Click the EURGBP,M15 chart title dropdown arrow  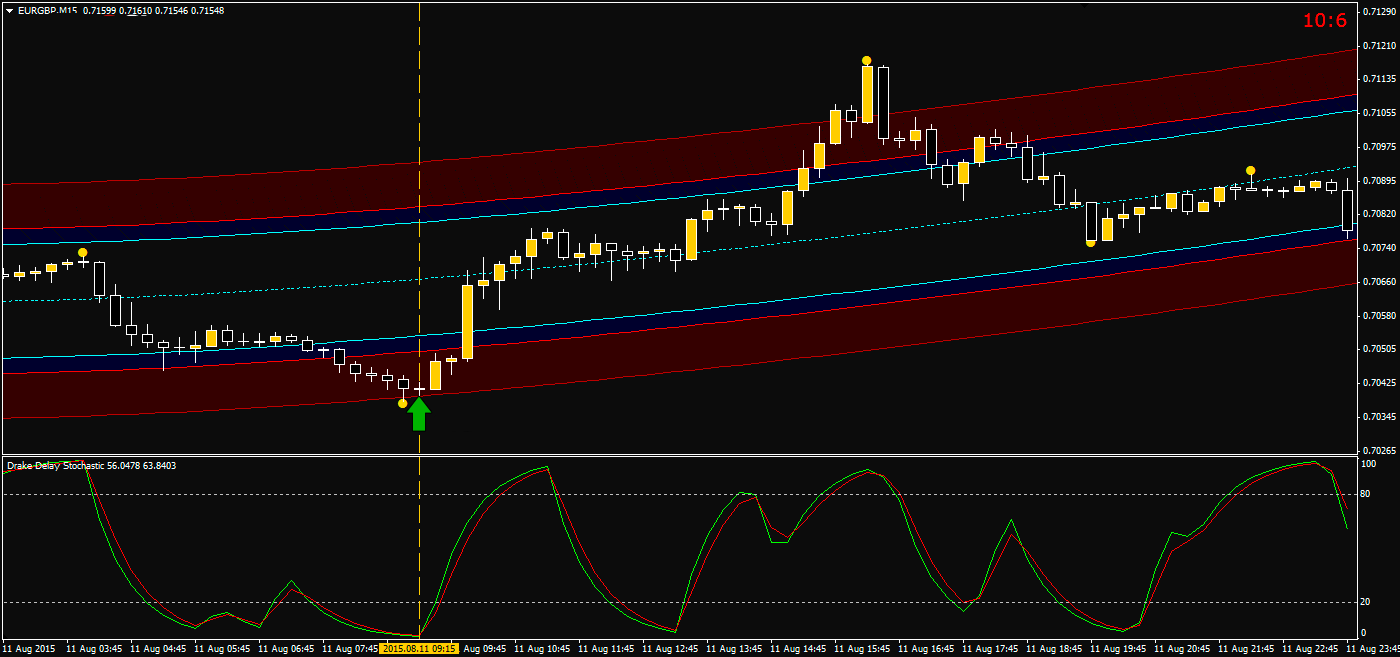click(10, 8)
